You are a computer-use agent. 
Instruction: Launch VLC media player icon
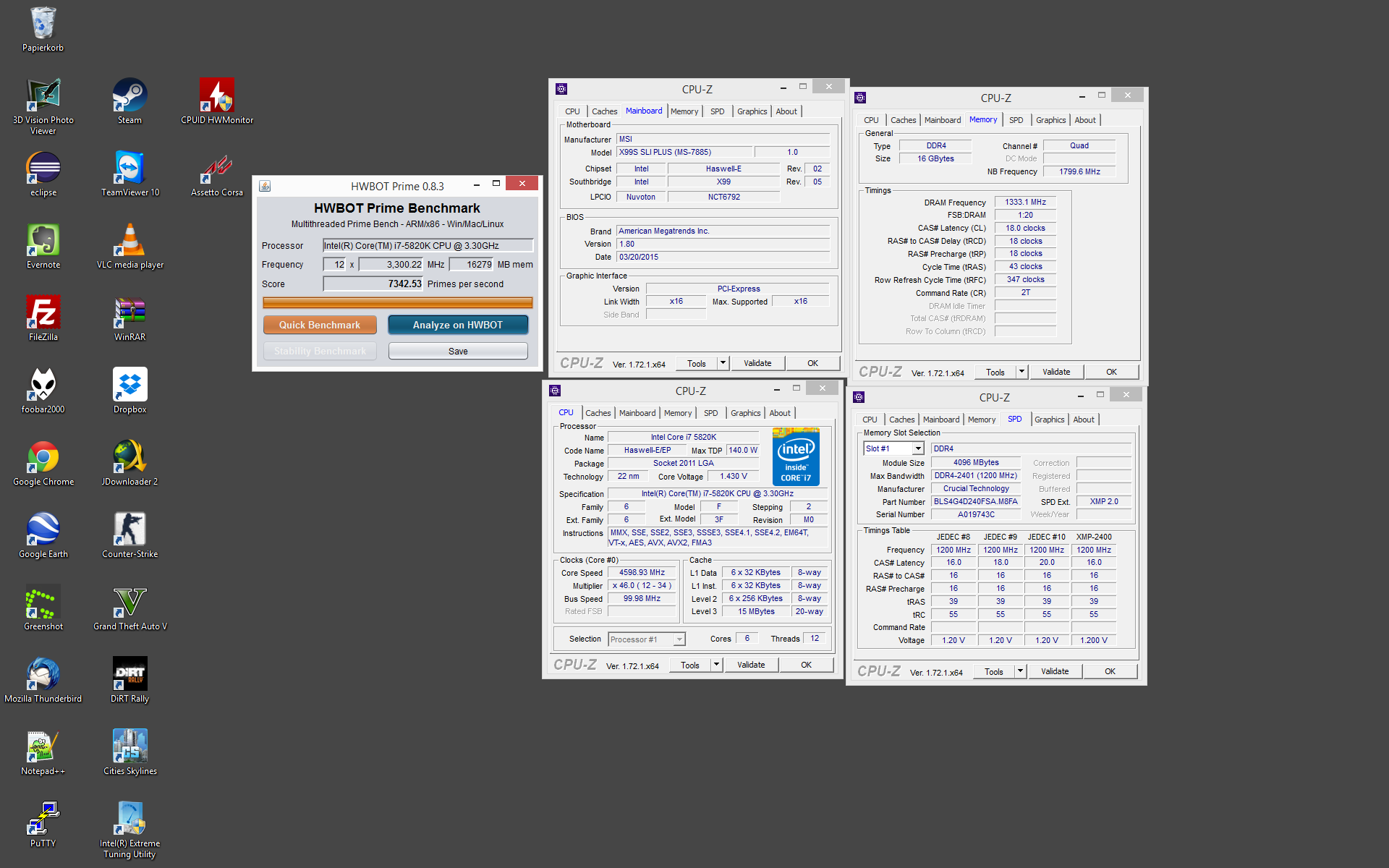pyautogui.click(x=129, y=246)
